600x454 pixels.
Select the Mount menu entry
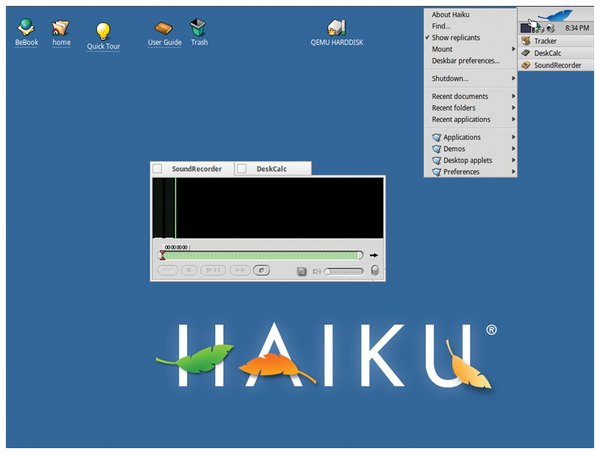coord(470,49)
